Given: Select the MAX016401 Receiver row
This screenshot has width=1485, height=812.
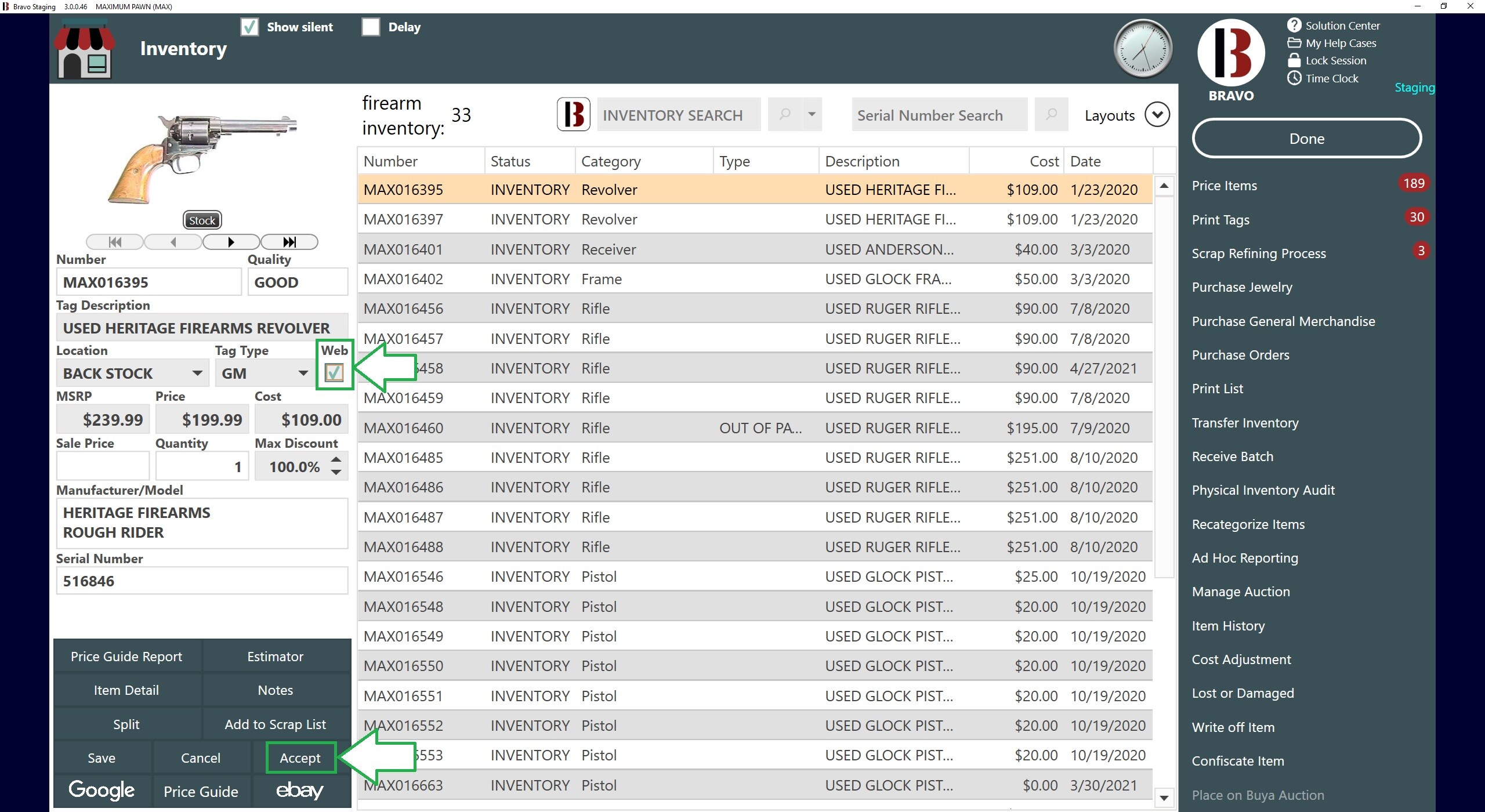Looking at the screenshot, I should [x=755, y=249].
